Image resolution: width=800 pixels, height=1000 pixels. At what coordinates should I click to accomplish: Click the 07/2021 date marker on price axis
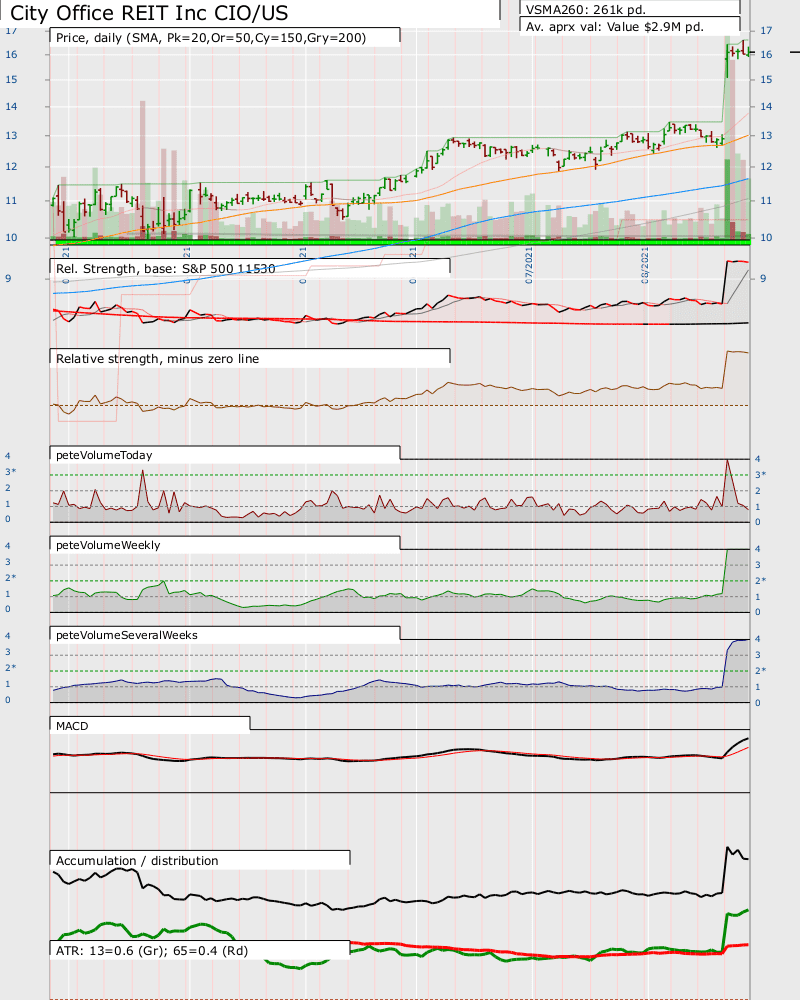pos(529,265)
